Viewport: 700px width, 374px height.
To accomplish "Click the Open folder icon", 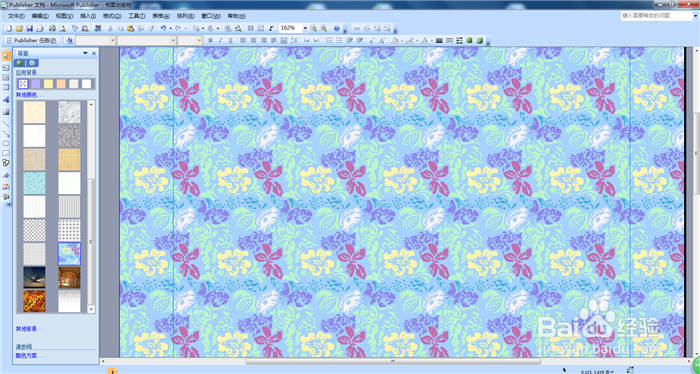I will coord(19,29).
